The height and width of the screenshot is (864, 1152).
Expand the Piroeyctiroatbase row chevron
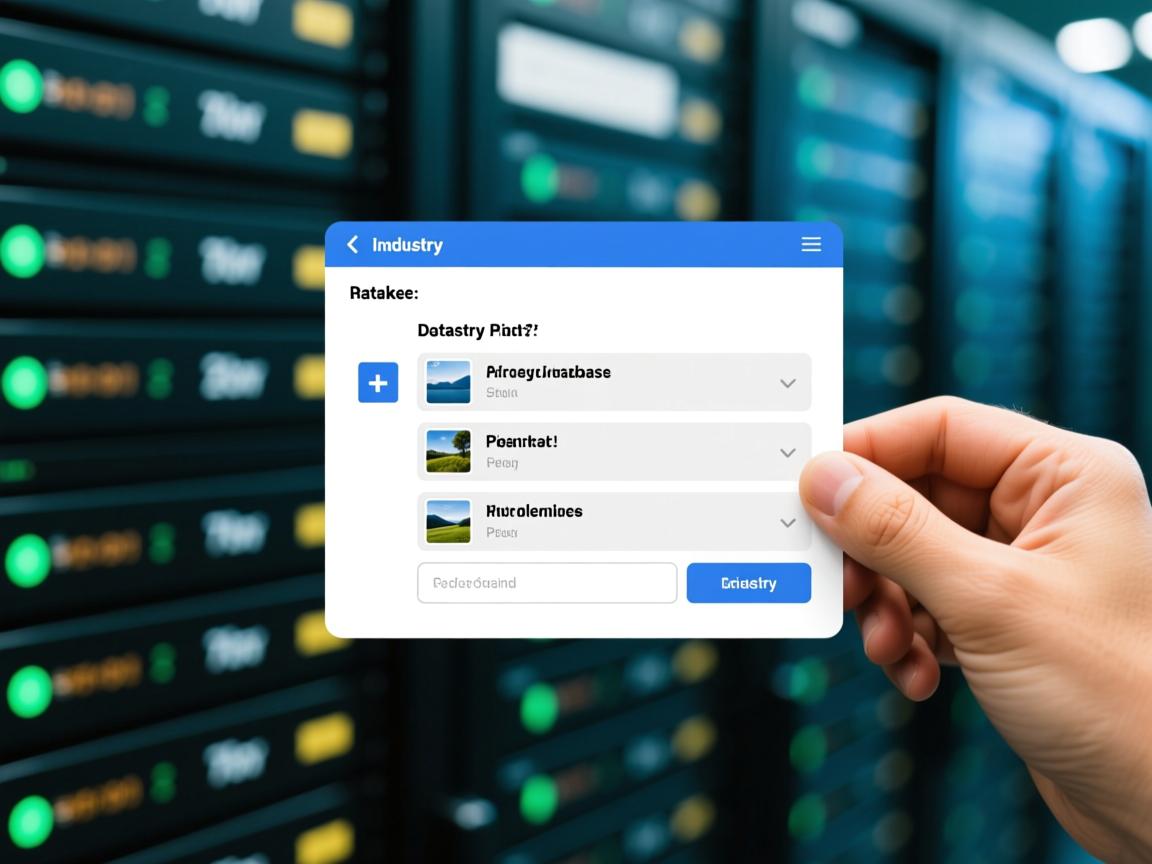click(x=788, y=383)
